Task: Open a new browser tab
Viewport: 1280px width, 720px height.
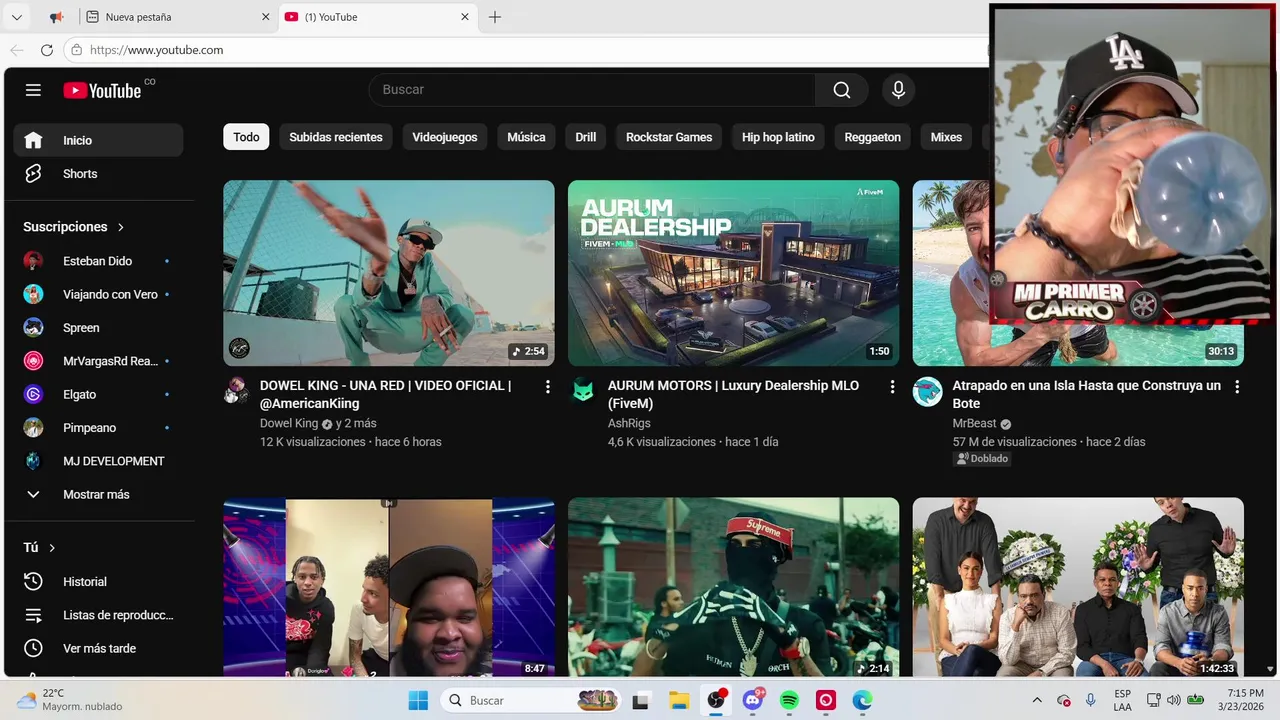Action: 494,17
